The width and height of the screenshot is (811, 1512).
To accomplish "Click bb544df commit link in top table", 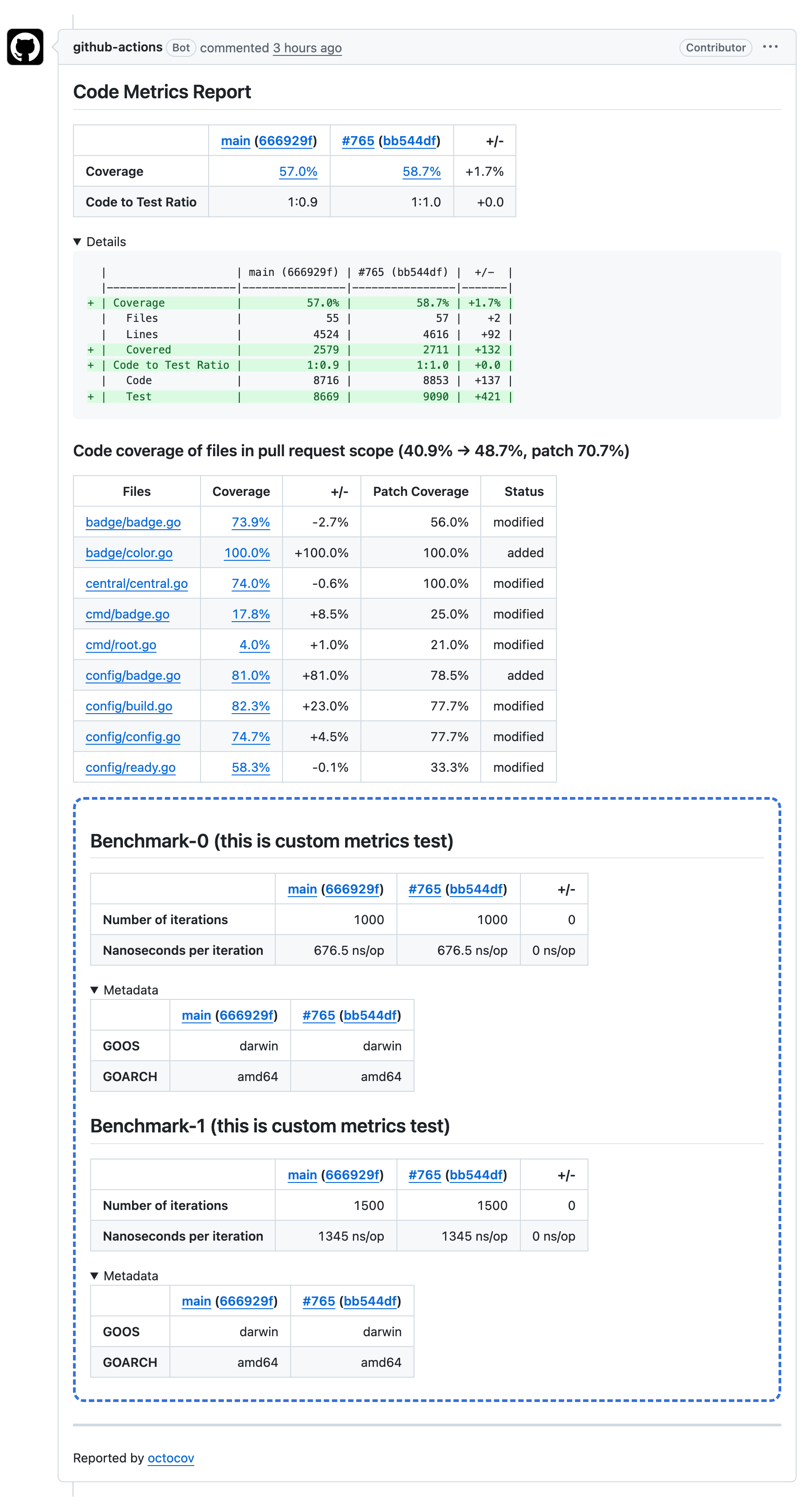I will click(410, 141).
